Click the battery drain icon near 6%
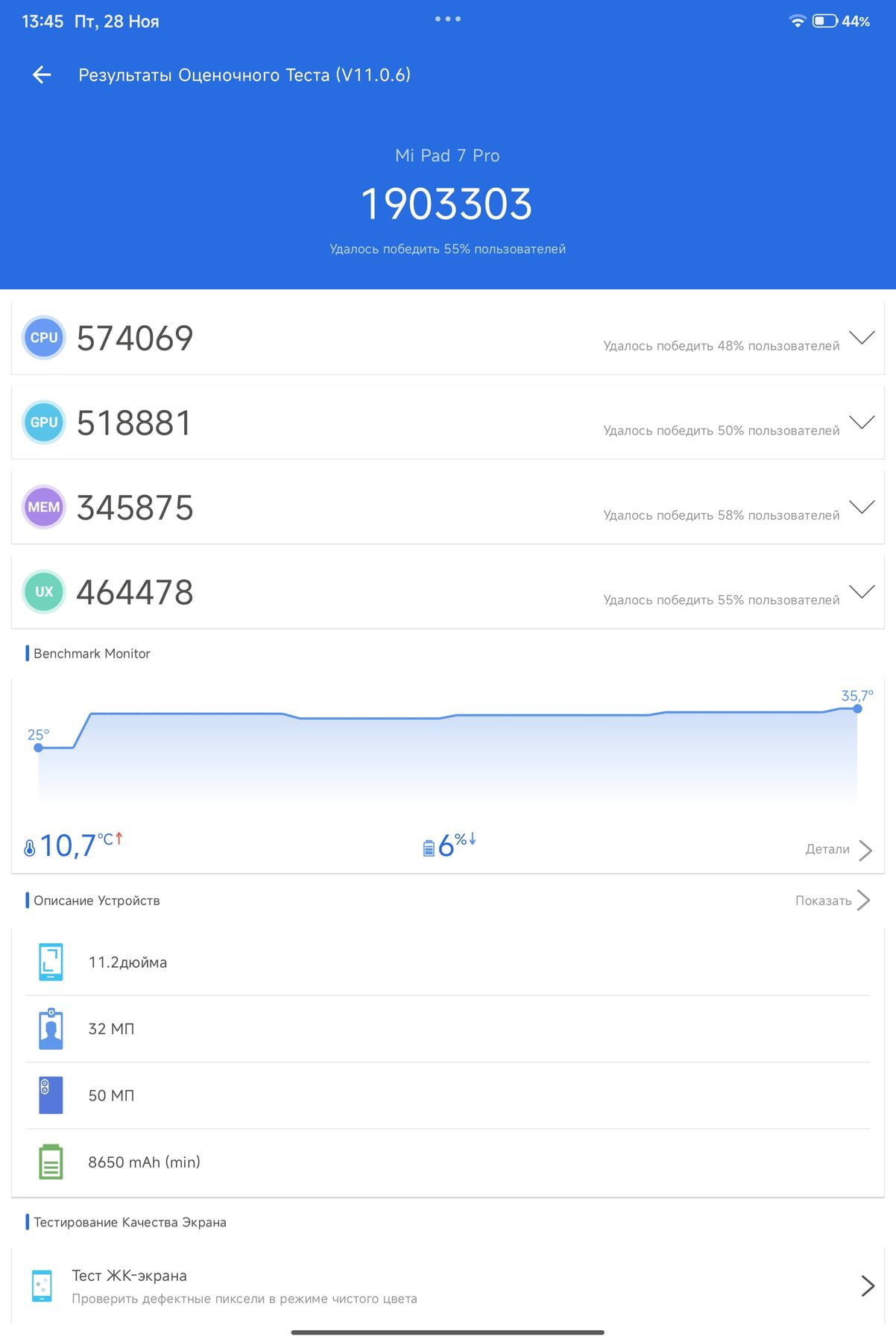896x1342 pixels. click(429, 848)
